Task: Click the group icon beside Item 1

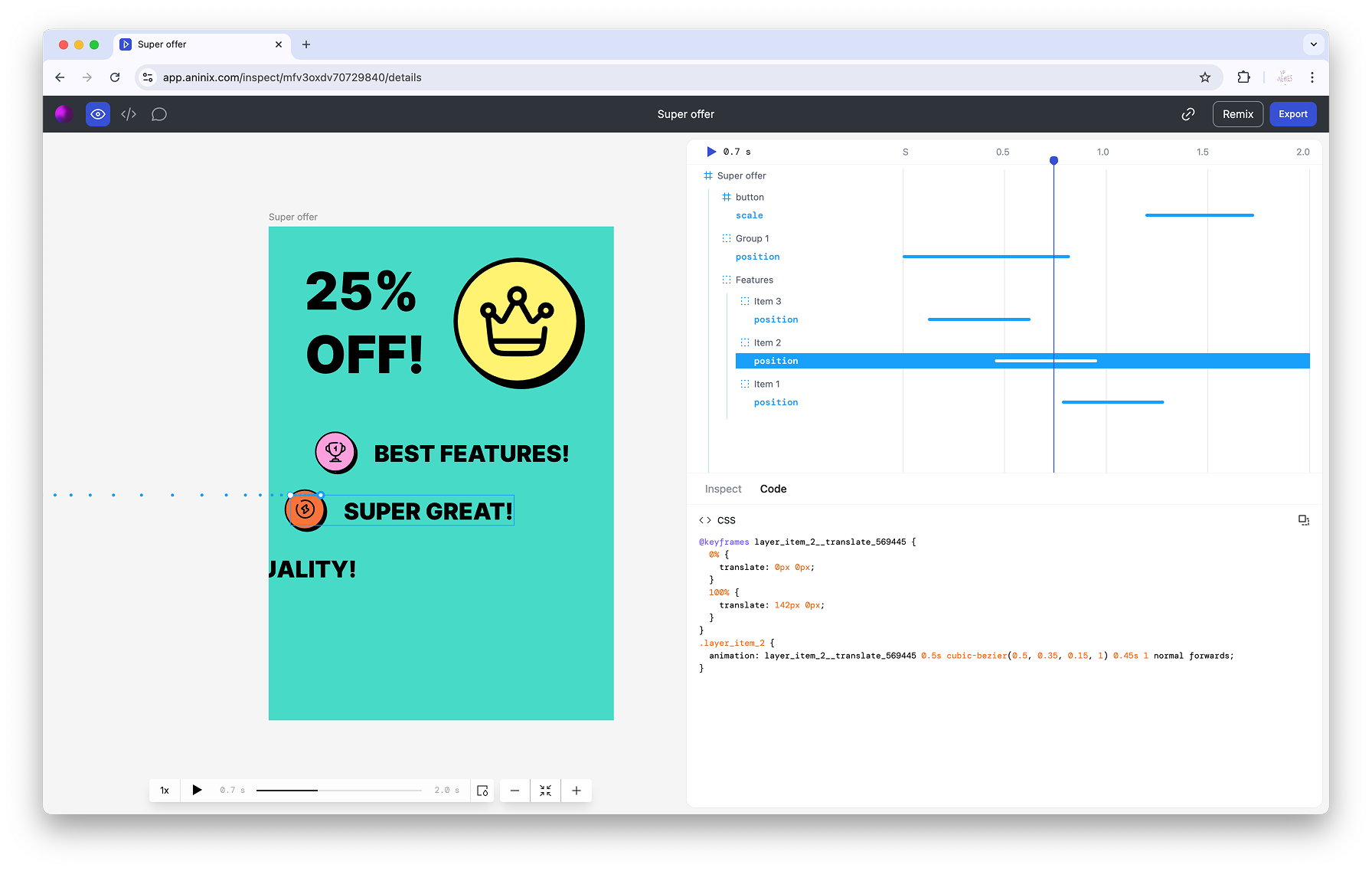Action: (x=745, y=384)
